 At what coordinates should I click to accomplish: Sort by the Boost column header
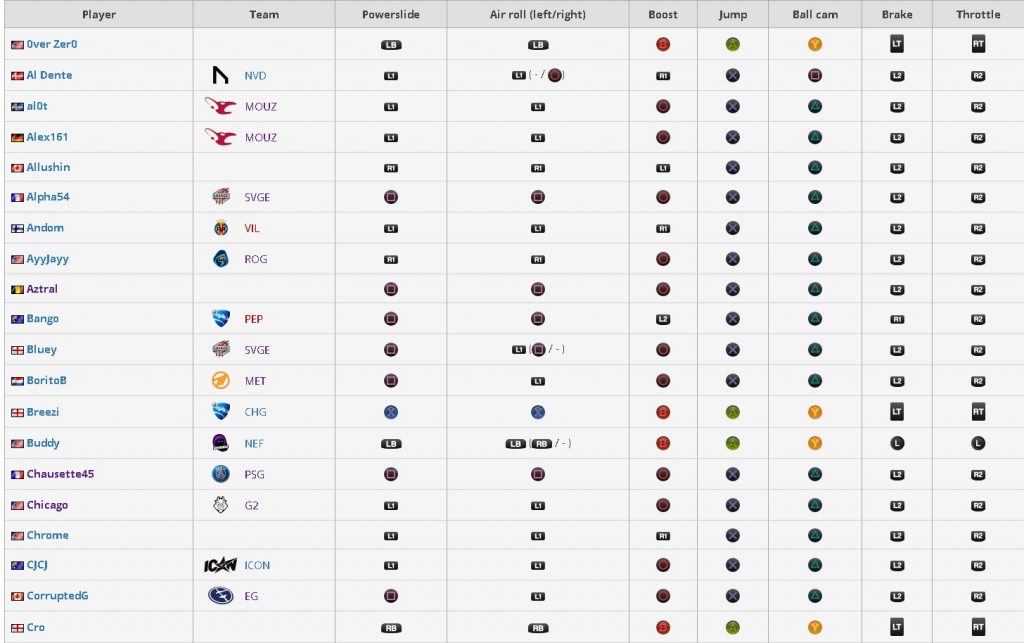click(663, 14)
